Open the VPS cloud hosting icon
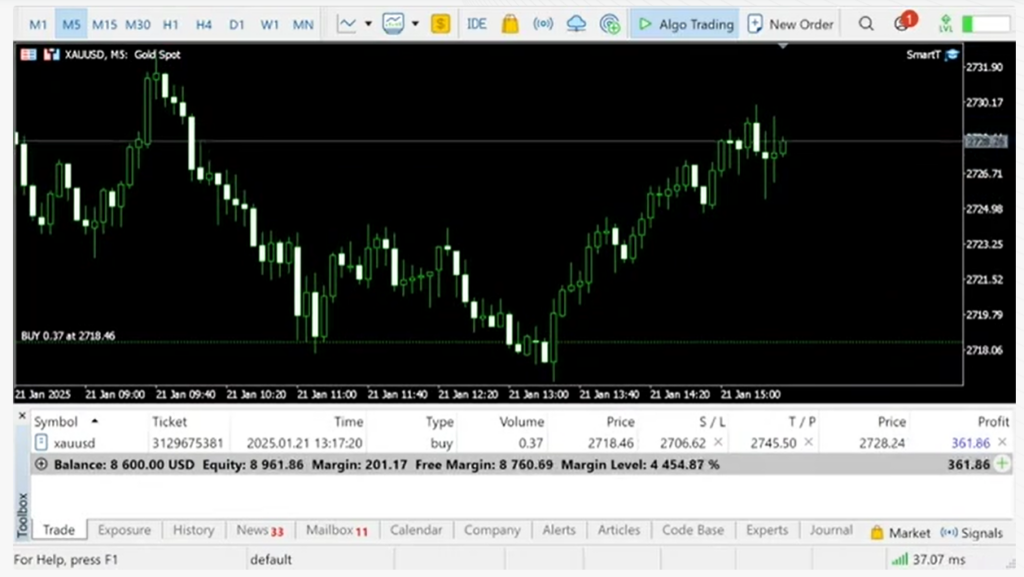The width and height of the screenshot is (1024, 577). click(576, 23)
